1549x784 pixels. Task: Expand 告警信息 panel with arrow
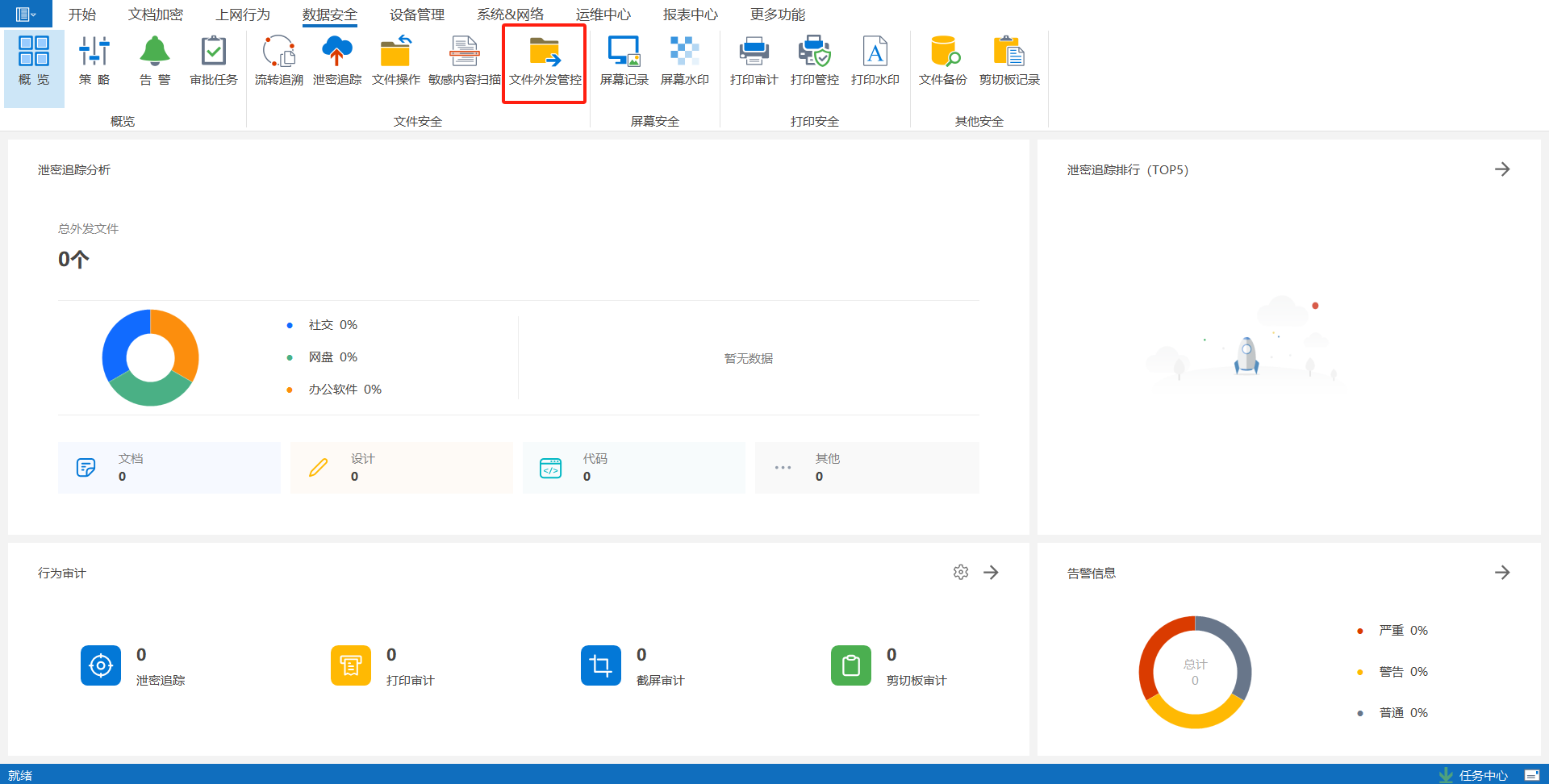(1501, 573)
